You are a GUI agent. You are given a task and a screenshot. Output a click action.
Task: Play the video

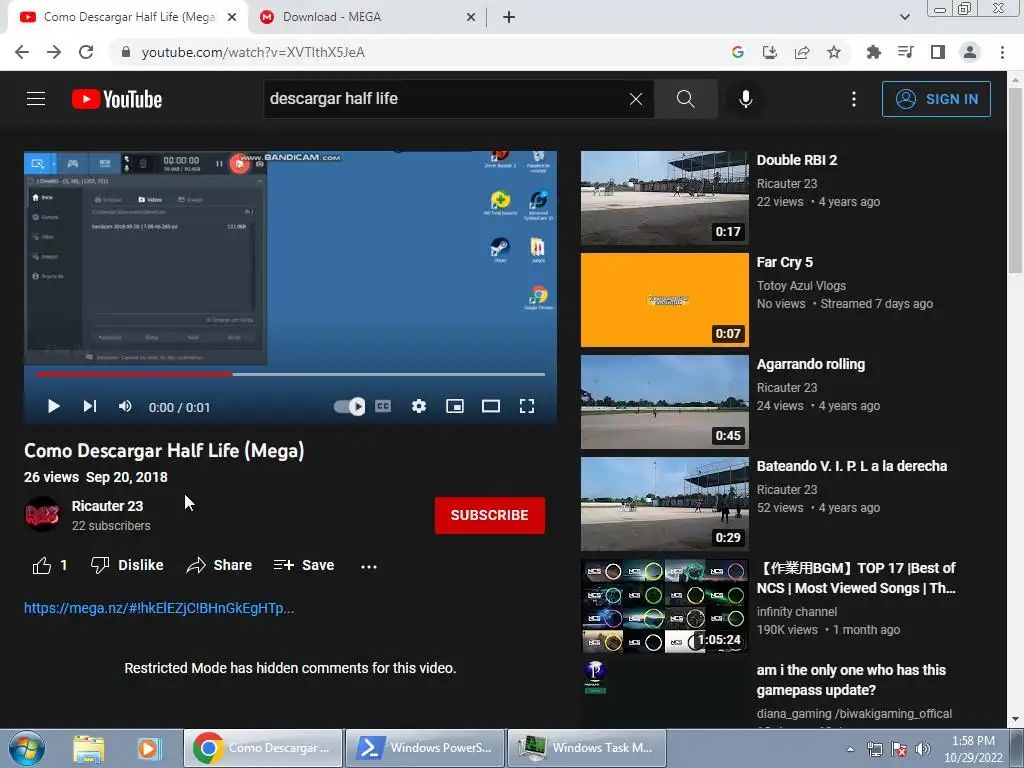tap(54, 407)
